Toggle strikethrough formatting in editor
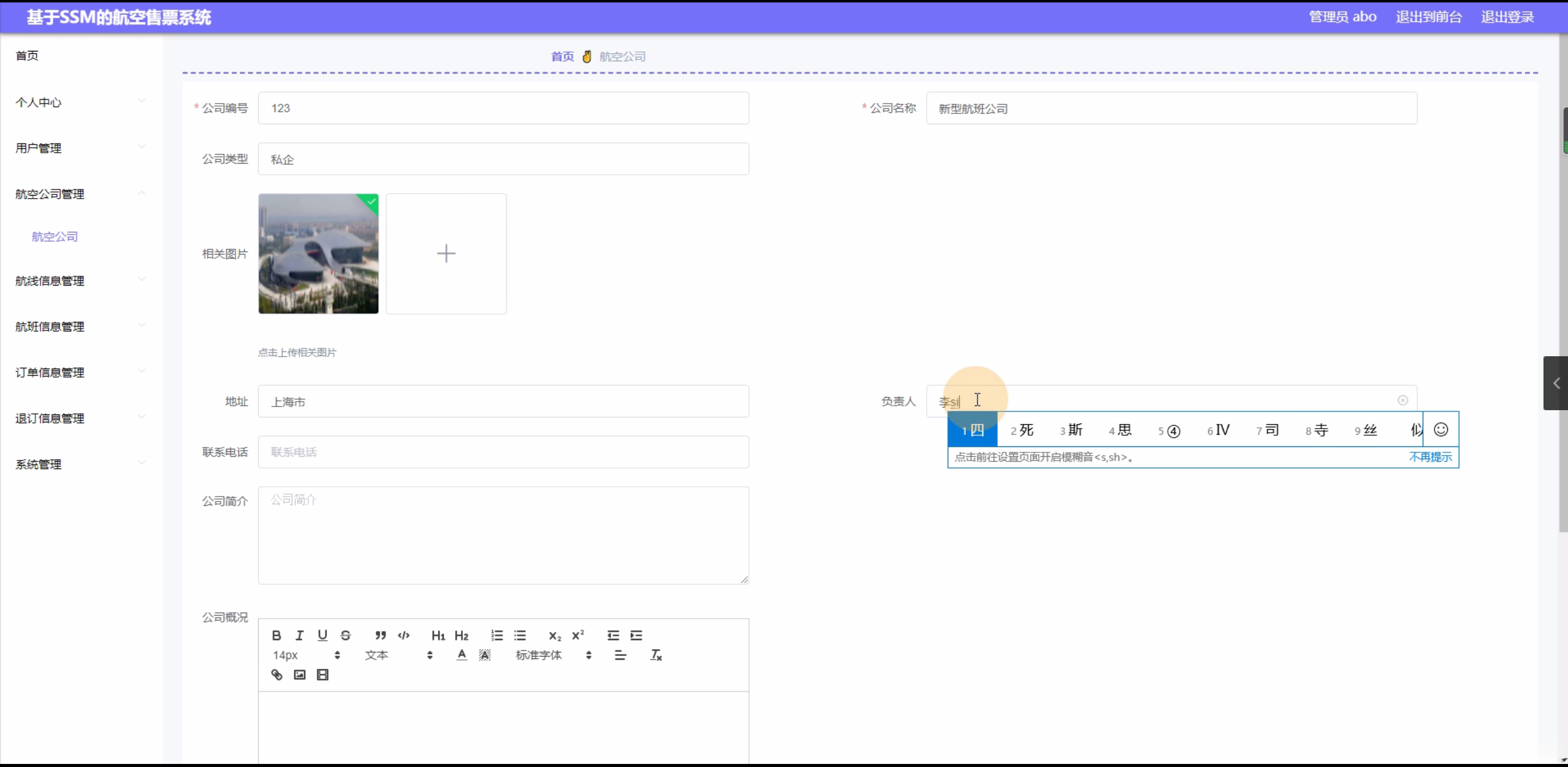This screenshot has height=767, width=1568. [346, 635]
